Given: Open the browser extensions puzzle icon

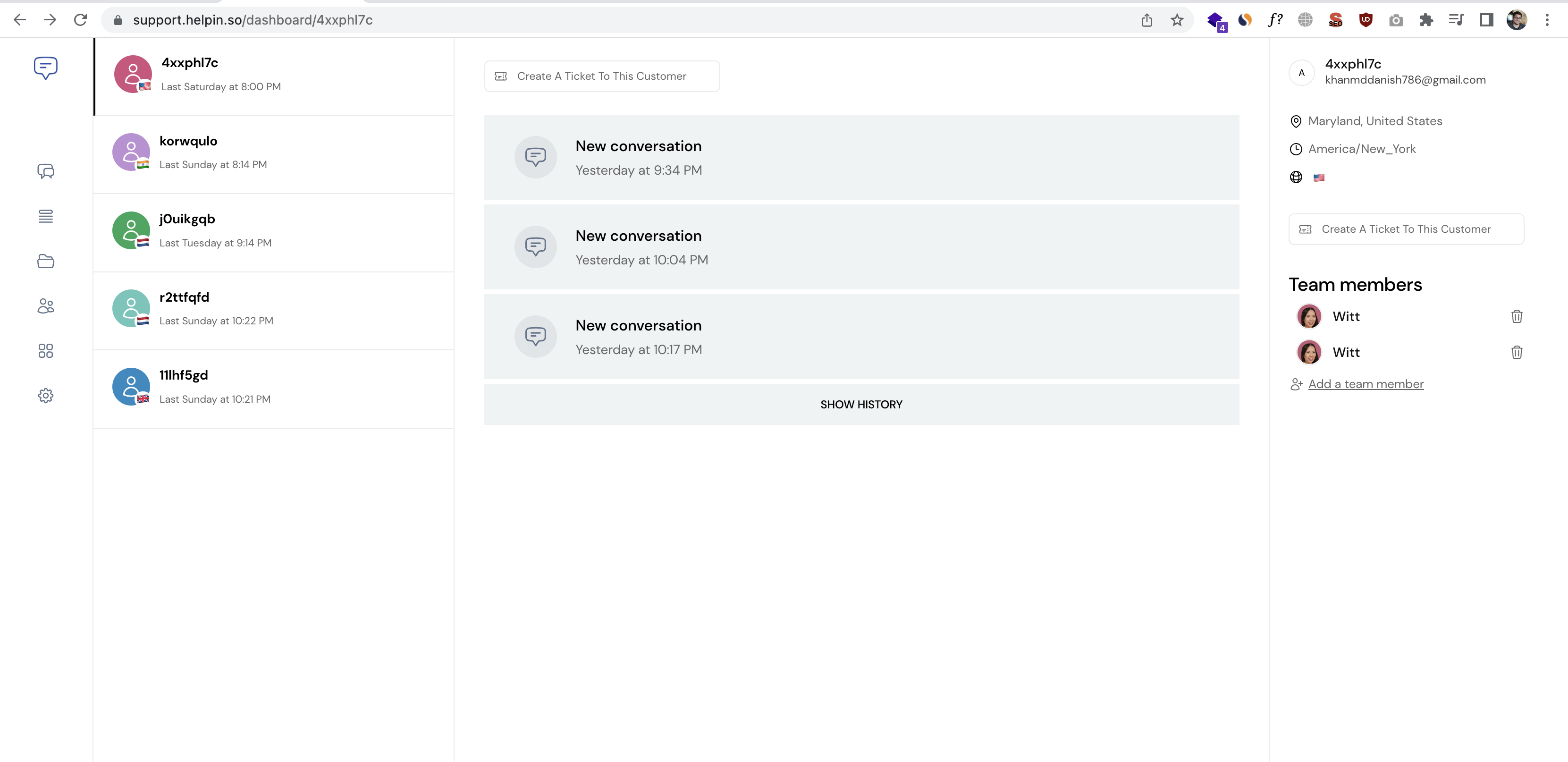Looking at the screenshot, I should click(1425, 20).
